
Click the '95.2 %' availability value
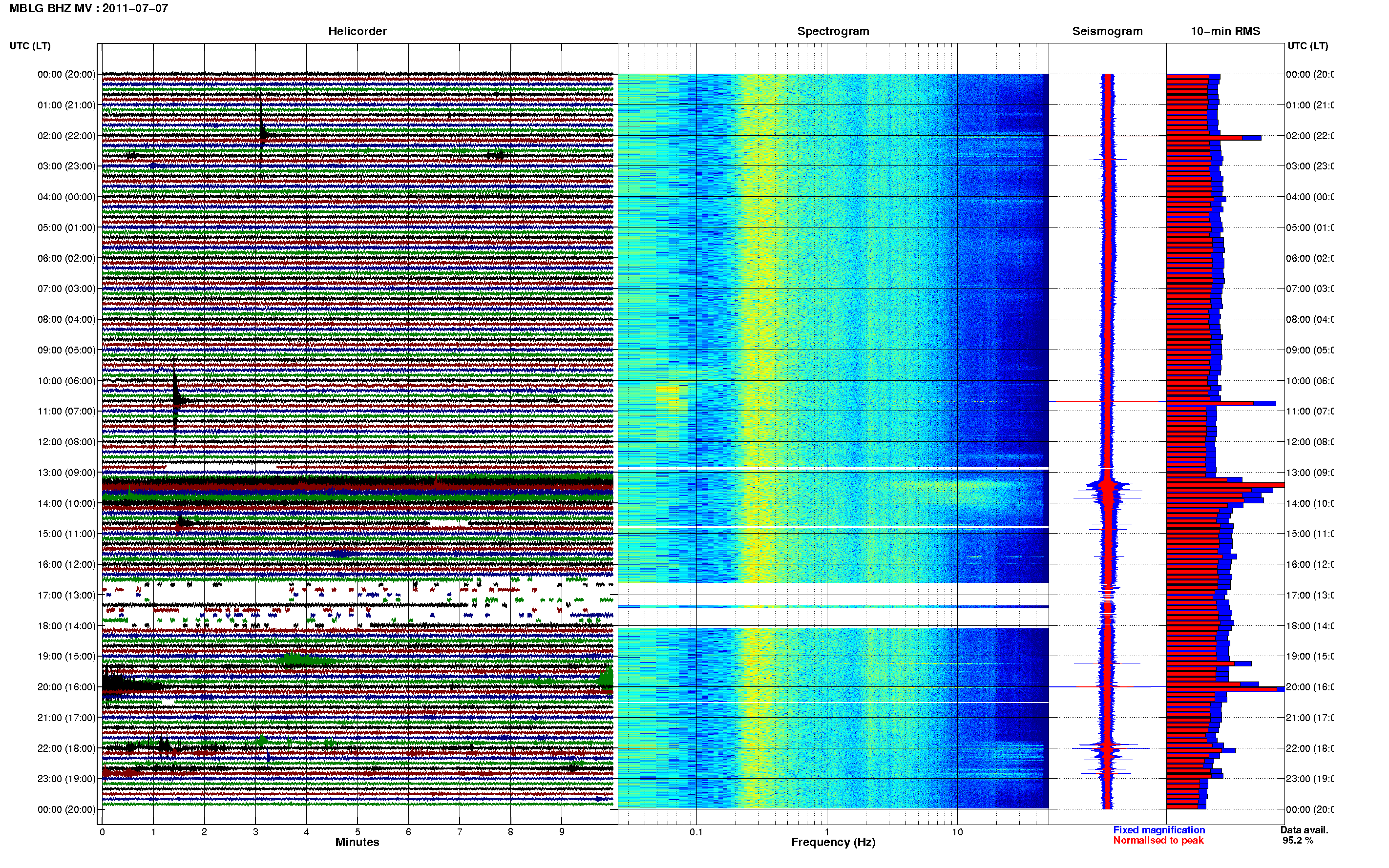pos(1298,841)
